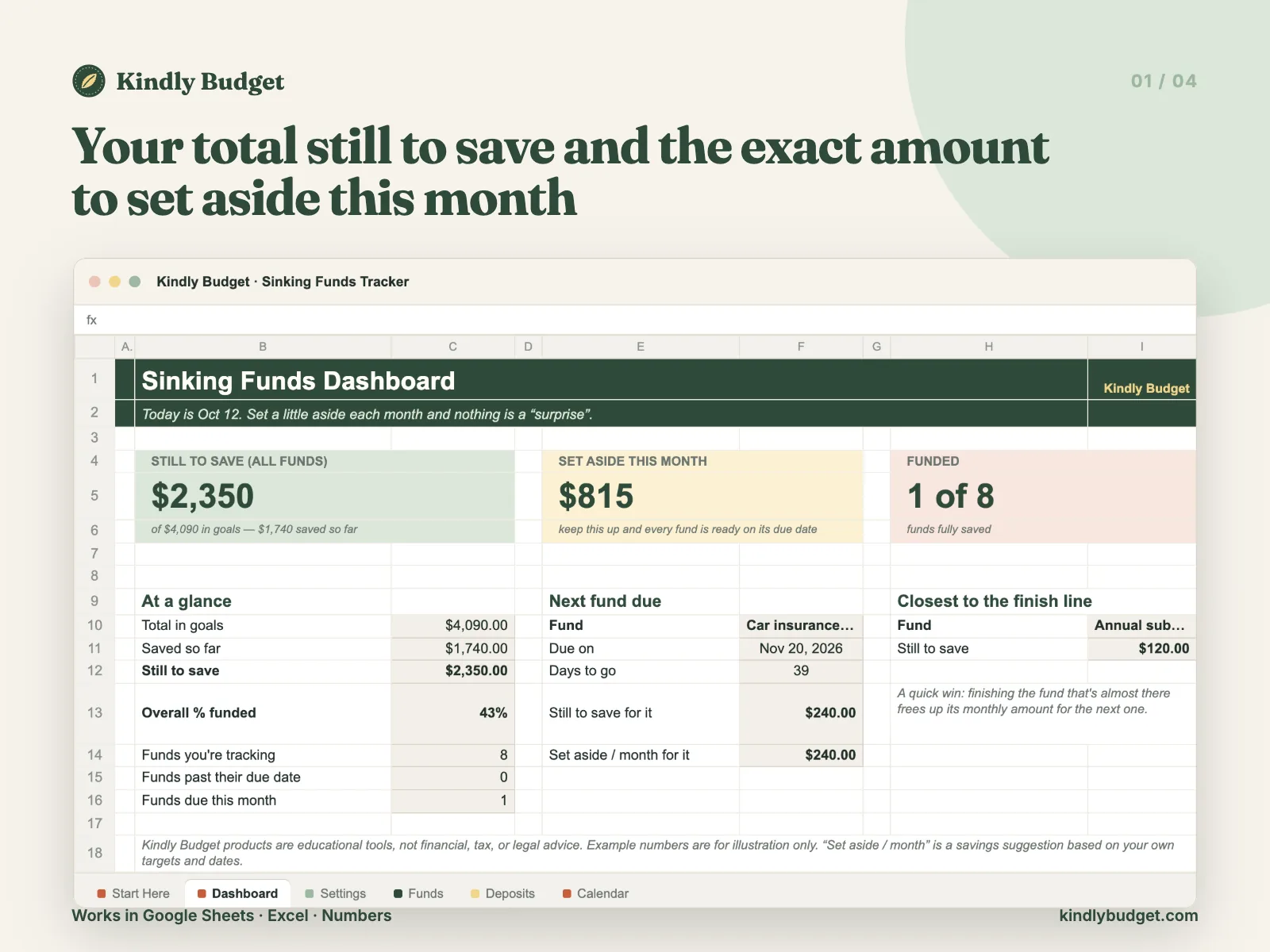Click the 'Today is Oct 12' subtitle row

(611, 414)
